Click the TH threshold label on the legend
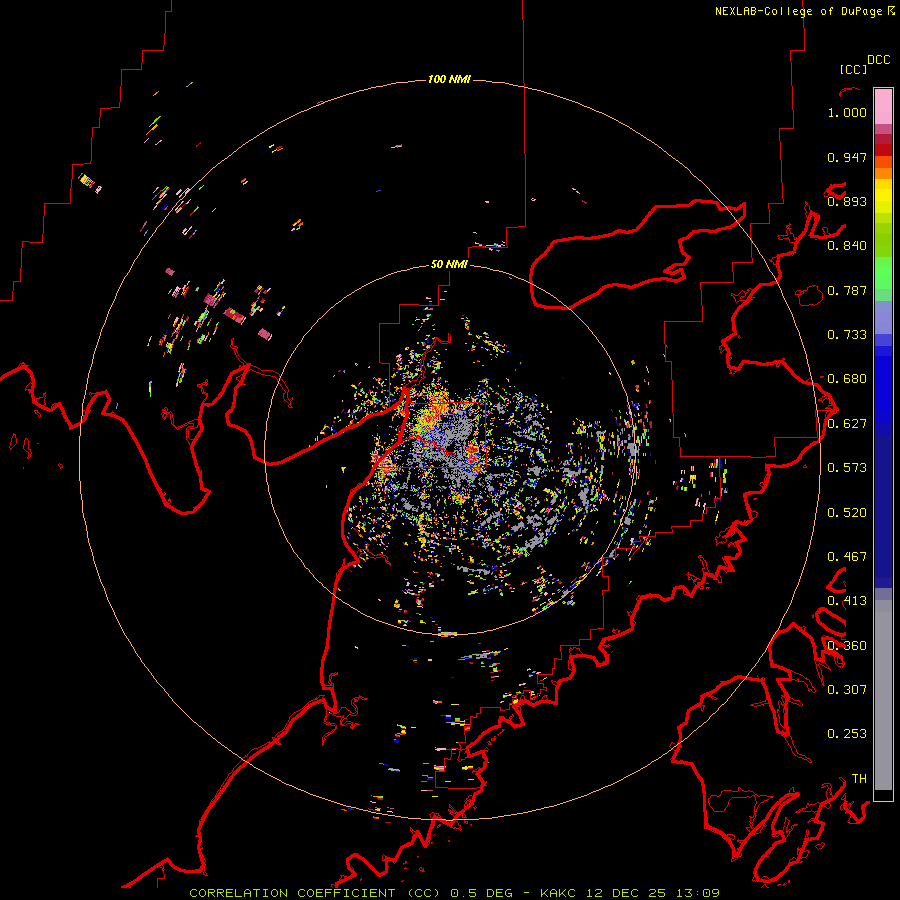Image resolution: width=900 pixels, height=900 pixels. [859, 779]
